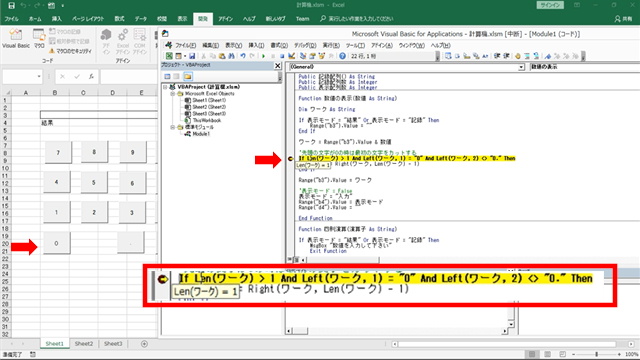The image size is (640, 360).
Task: Click the Find binoculars icon in VBA toolbar
Action: (x=231, y=56)
